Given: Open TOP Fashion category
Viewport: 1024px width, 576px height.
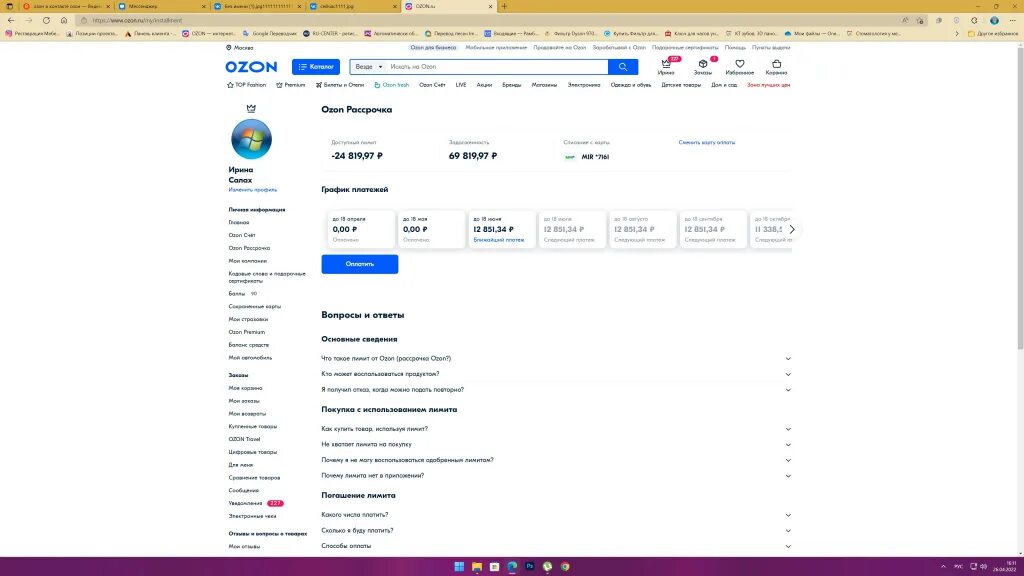Looking at the screenshot, I should [x=246, y=85].
